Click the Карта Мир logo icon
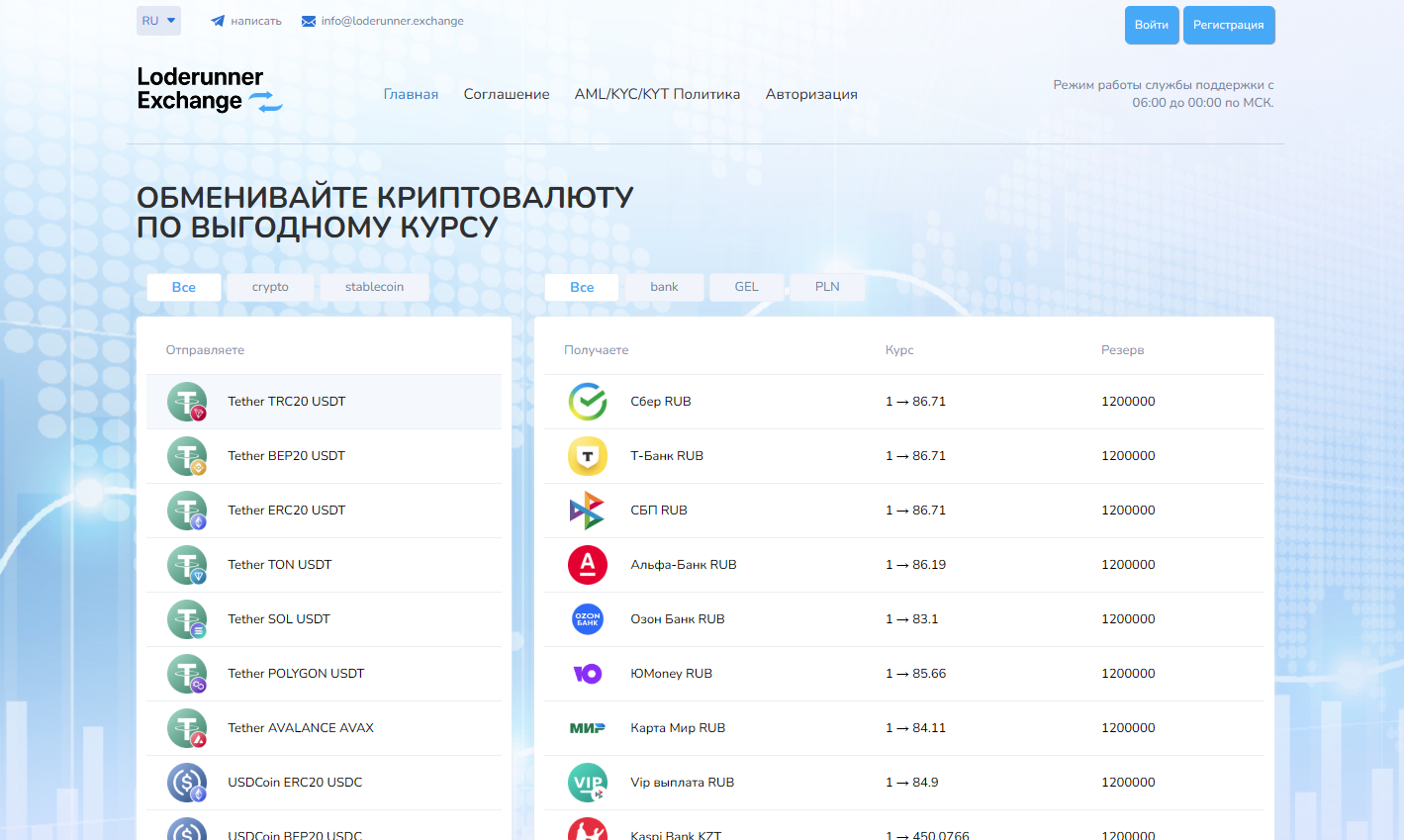 [588, 728]
